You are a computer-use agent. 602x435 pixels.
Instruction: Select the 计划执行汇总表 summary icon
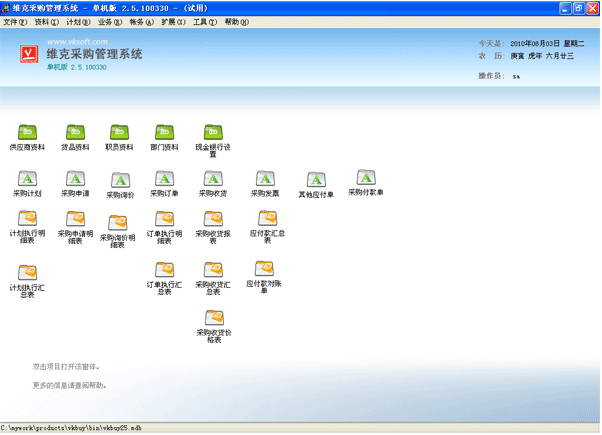coord(27,281)
